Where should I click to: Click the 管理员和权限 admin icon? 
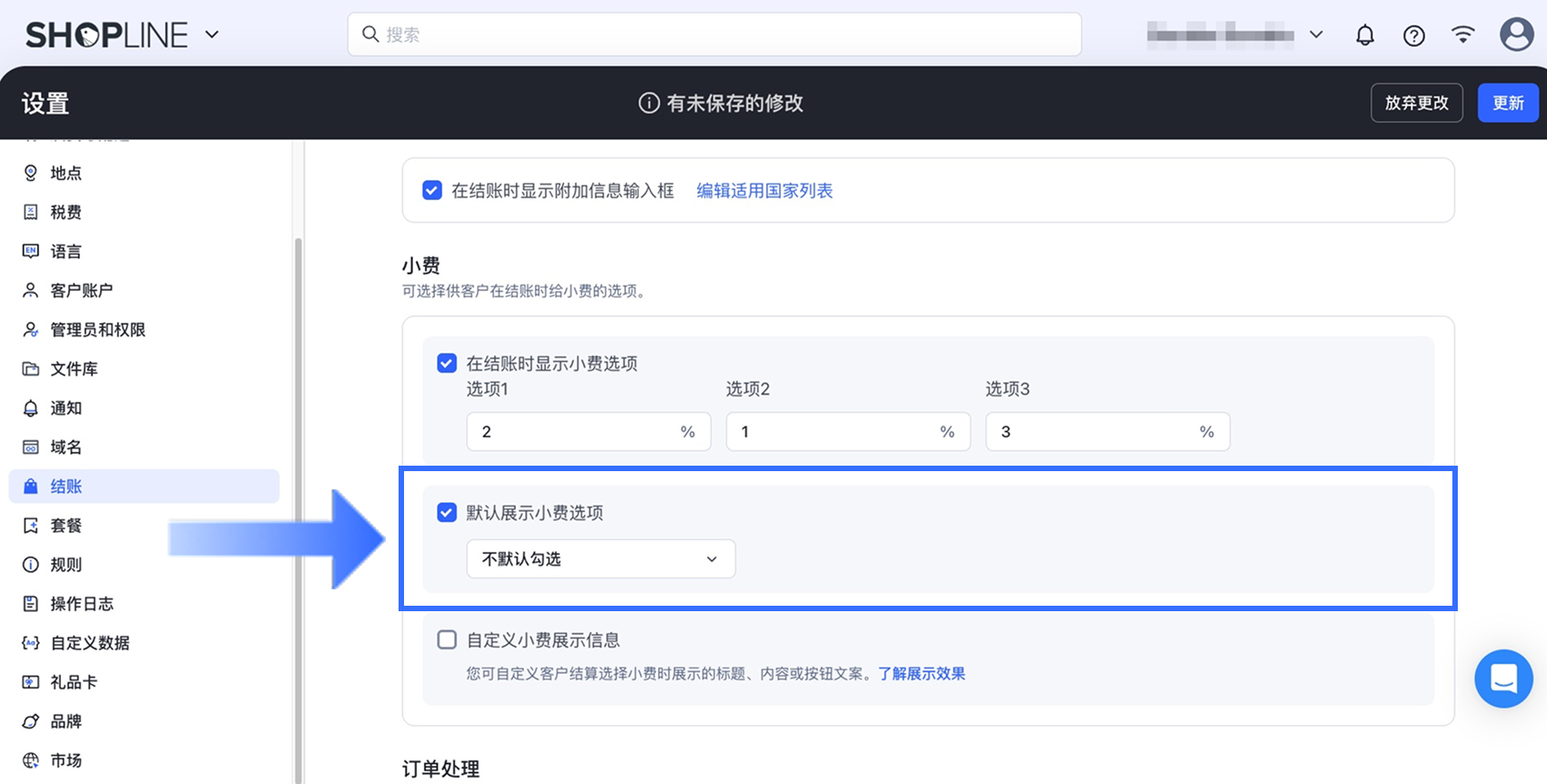(31, 329)
